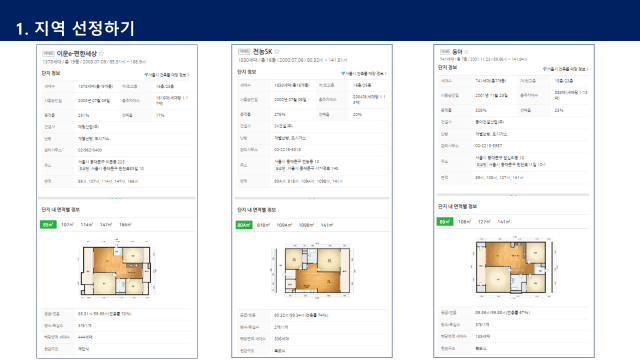Click phone number 02-962-0400 in 이문e-편한세상 card

coord(90,150)
